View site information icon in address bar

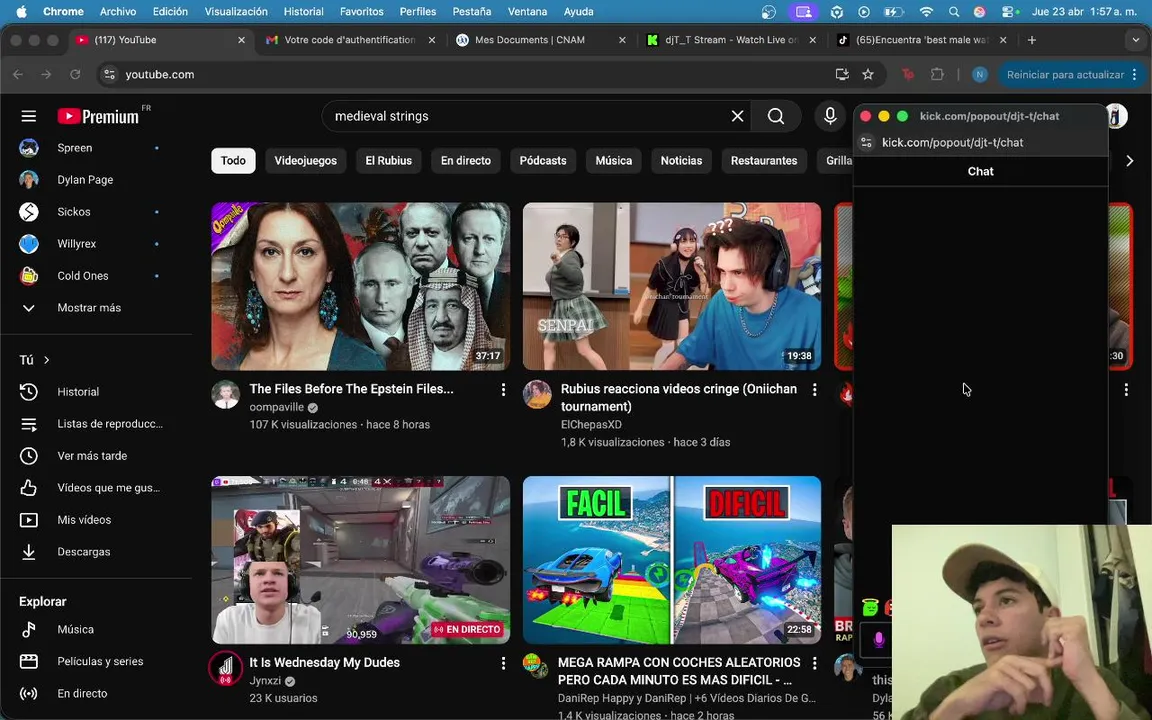[x=109, y=74]
